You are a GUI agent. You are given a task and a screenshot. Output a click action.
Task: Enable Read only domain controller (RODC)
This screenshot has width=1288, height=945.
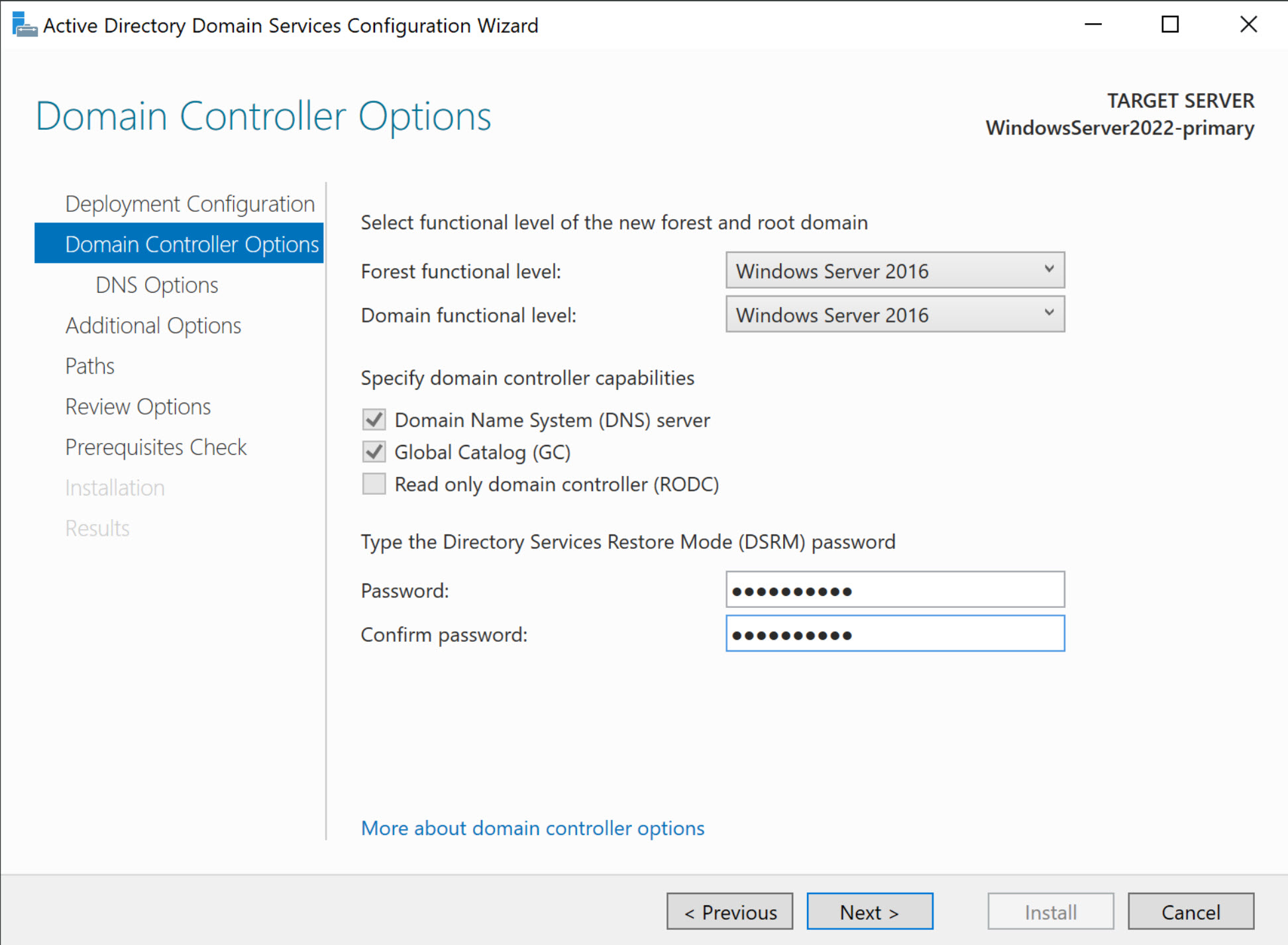(374, 483)
